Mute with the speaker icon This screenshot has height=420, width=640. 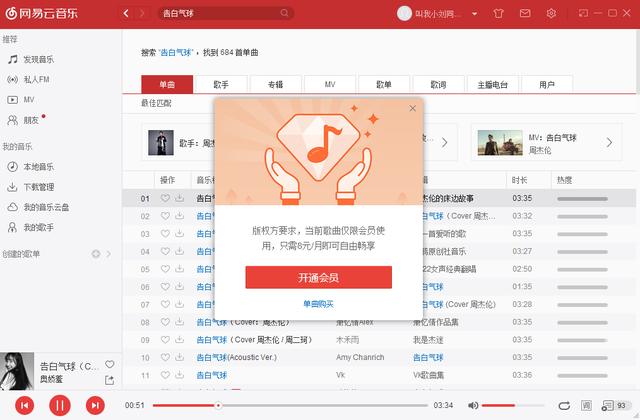click(x=473, y=405)
